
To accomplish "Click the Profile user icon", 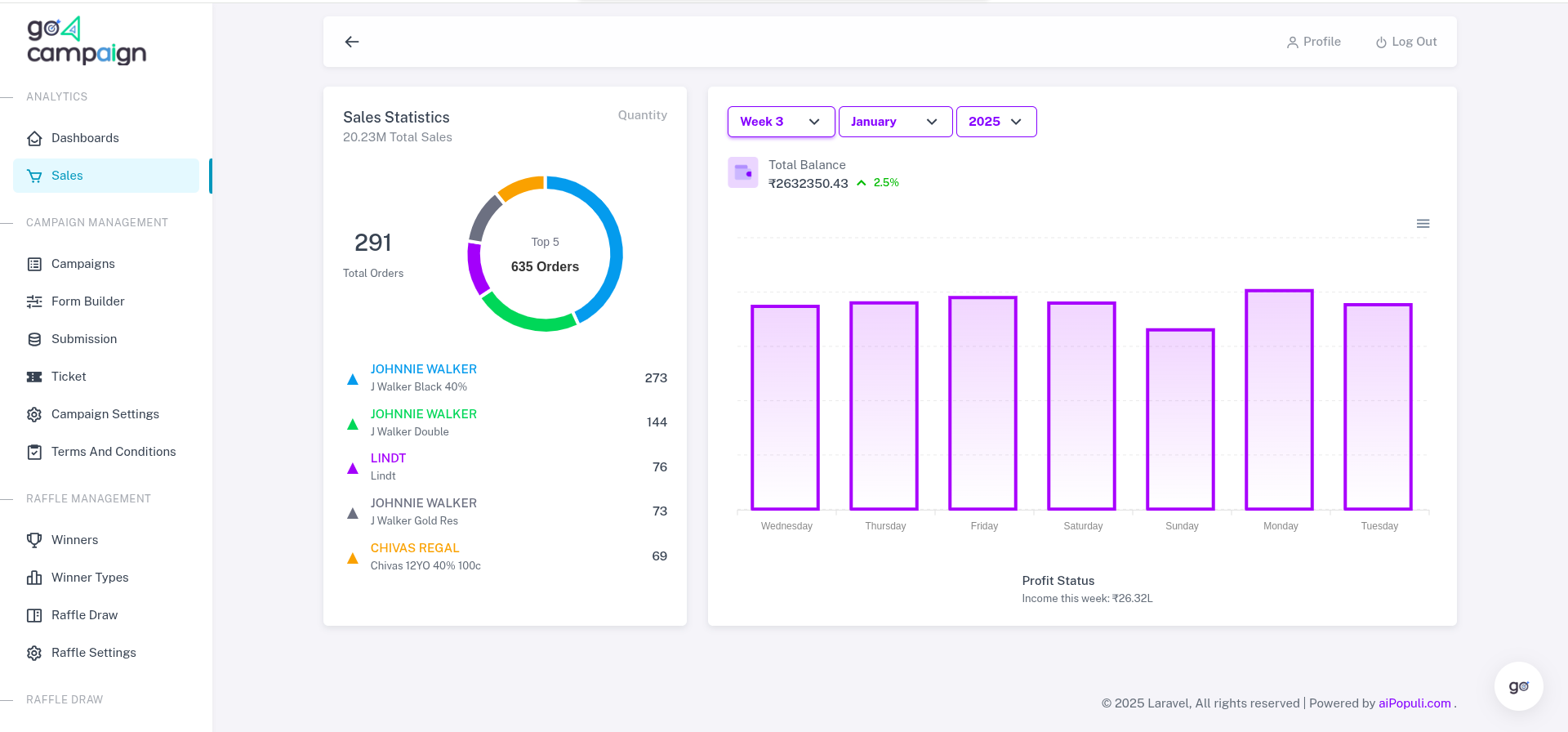I will pyautogui.click(x=1293, y=42).
